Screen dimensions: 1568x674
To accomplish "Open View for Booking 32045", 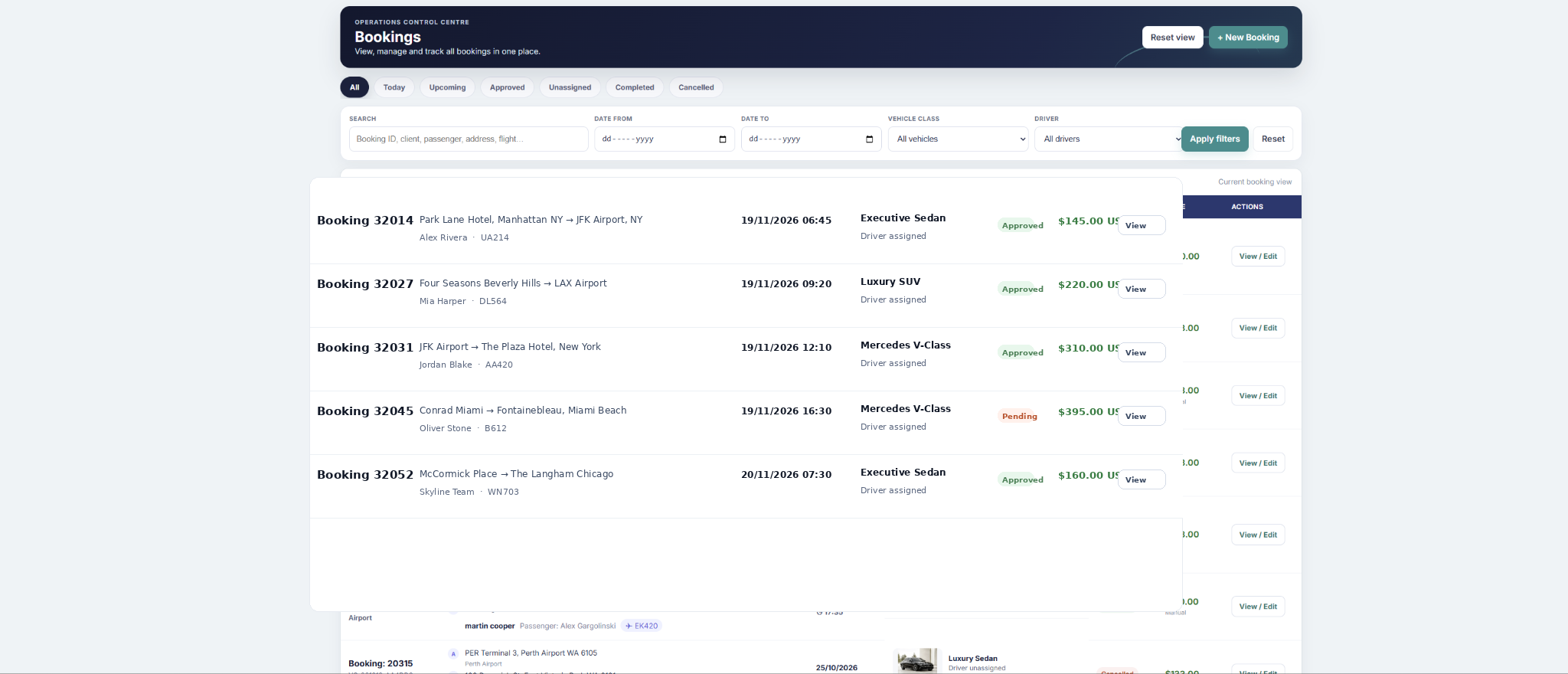I will 1142,416.
